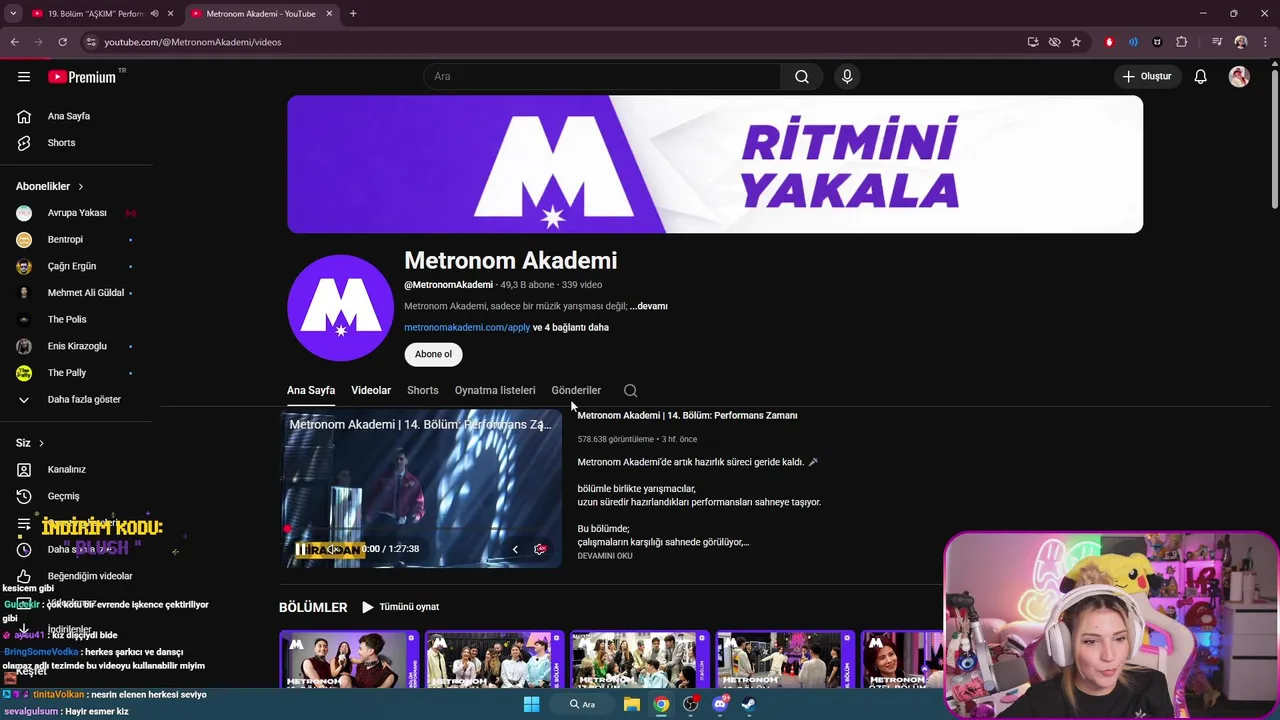1280x720 pixels.
Task: Open Chrome extensions puzzle icon
Action: [1182, 42]
